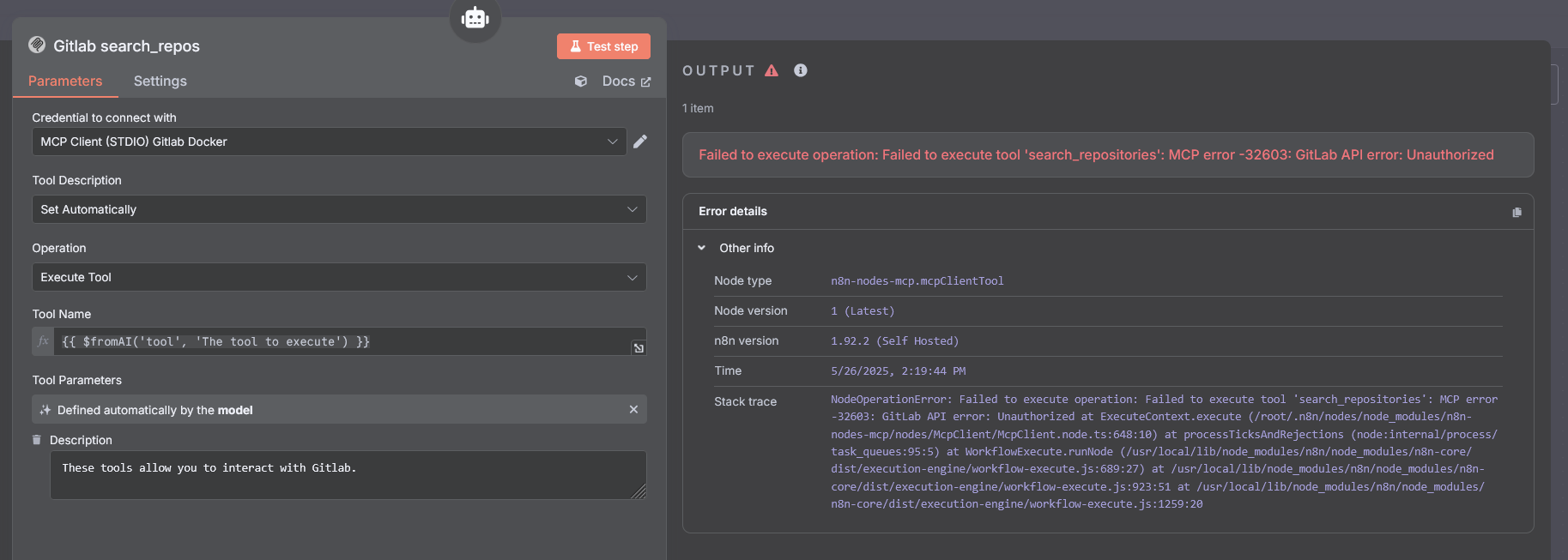Viewport: 1568px width, 560px height.
Task: Click the sparkle icon in Tool Parameters
Action: [x=45, y=410]
